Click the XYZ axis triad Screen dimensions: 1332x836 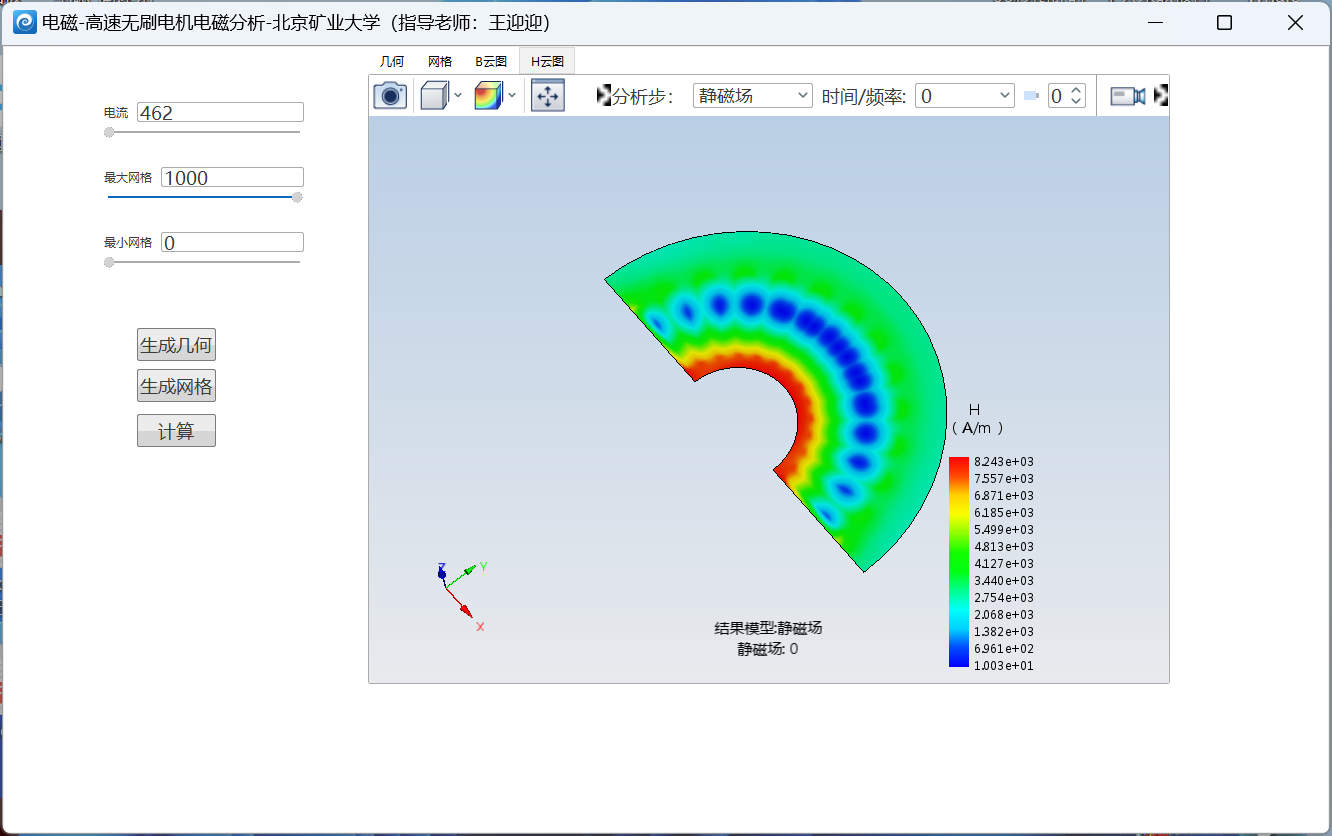click(x=462, y=595)
